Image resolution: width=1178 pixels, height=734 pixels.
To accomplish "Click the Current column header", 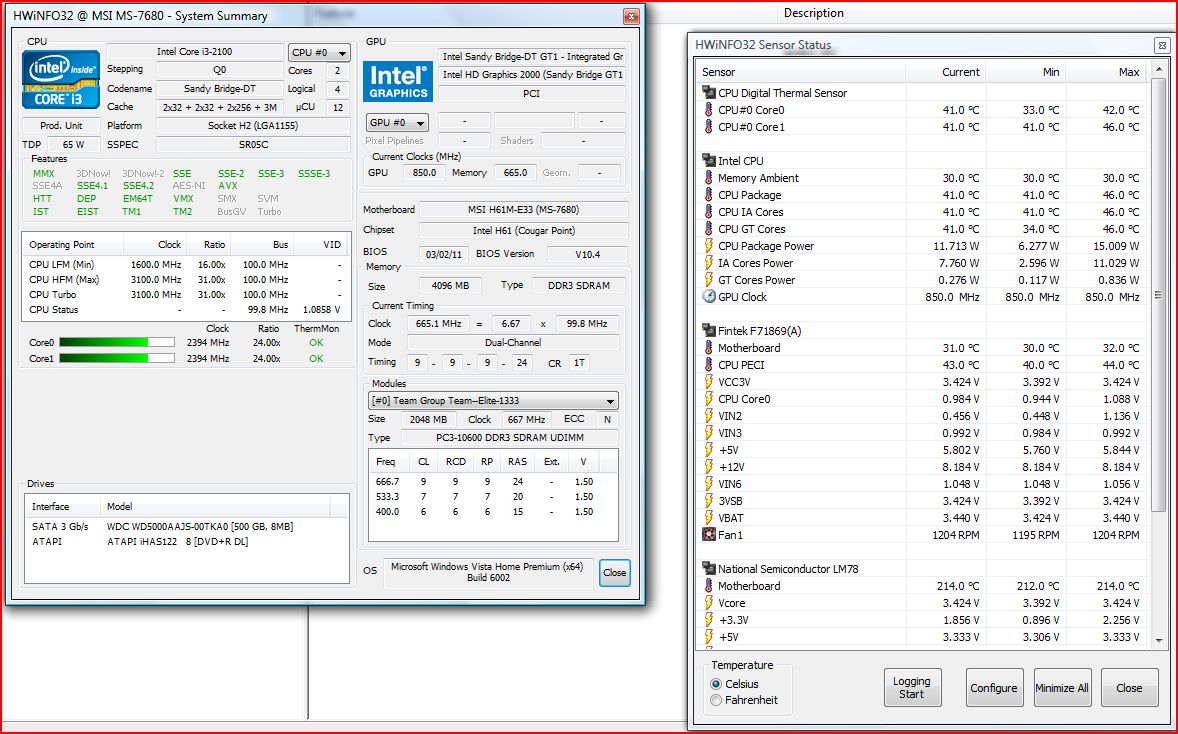I will click(x=946, y=72).
